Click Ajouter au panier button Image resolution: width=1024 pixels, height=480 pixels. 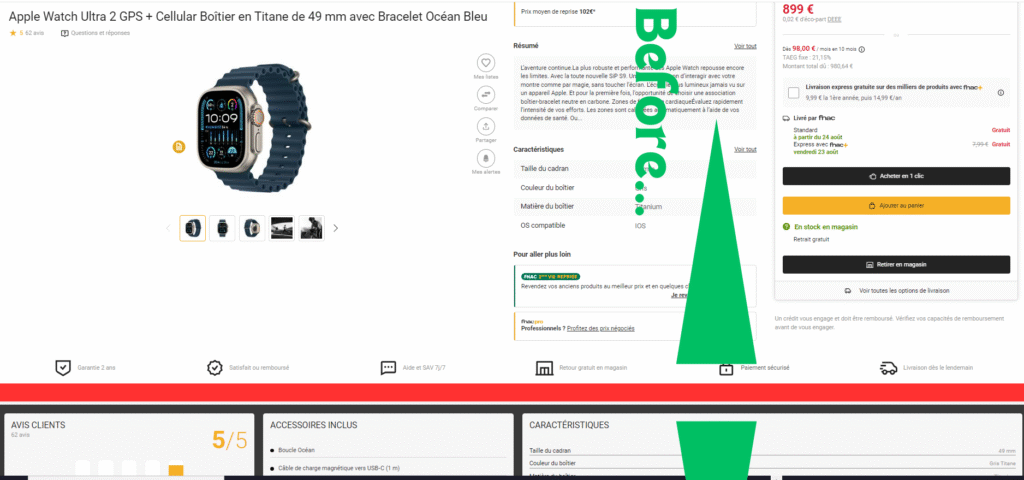click(896, 206)
